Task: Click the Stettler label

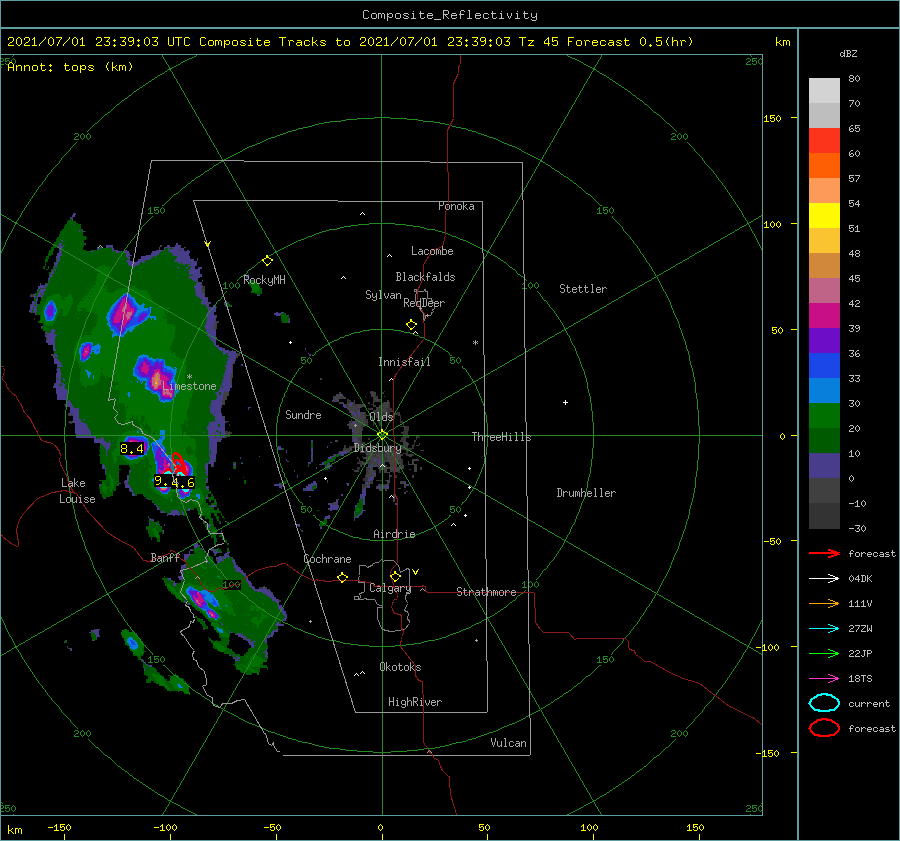Action: tap(583, 289)
